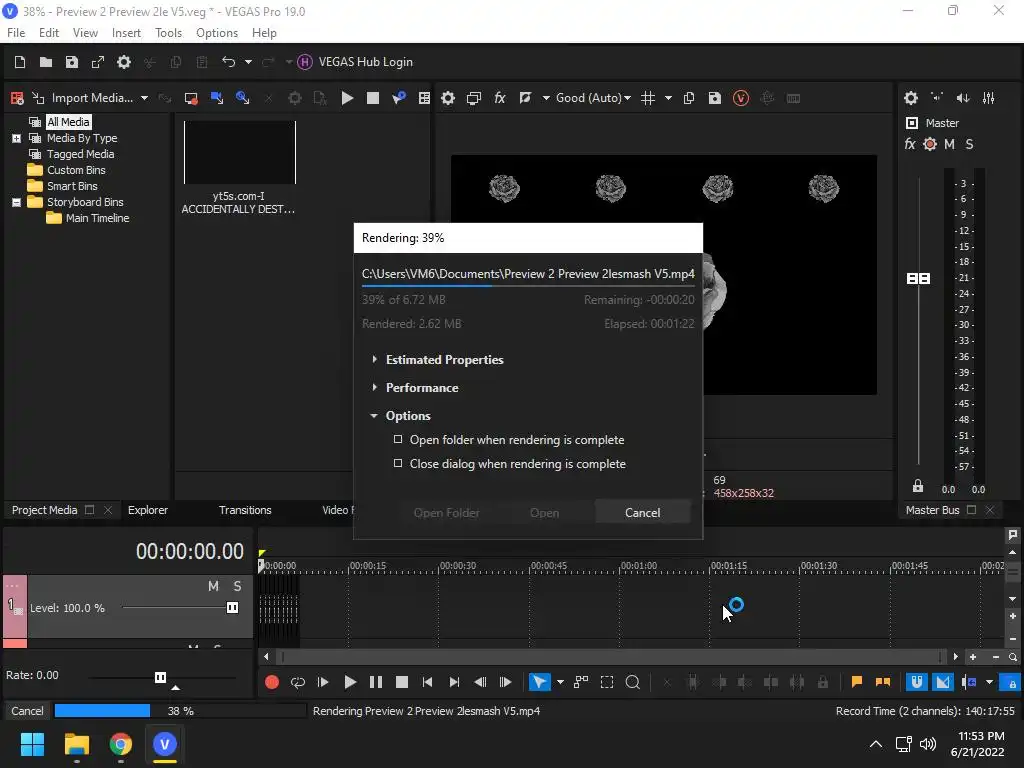Viewport: 1024px width, 768px height.
Task: Click the Record button in transport
Action: [x=272, y=682]
